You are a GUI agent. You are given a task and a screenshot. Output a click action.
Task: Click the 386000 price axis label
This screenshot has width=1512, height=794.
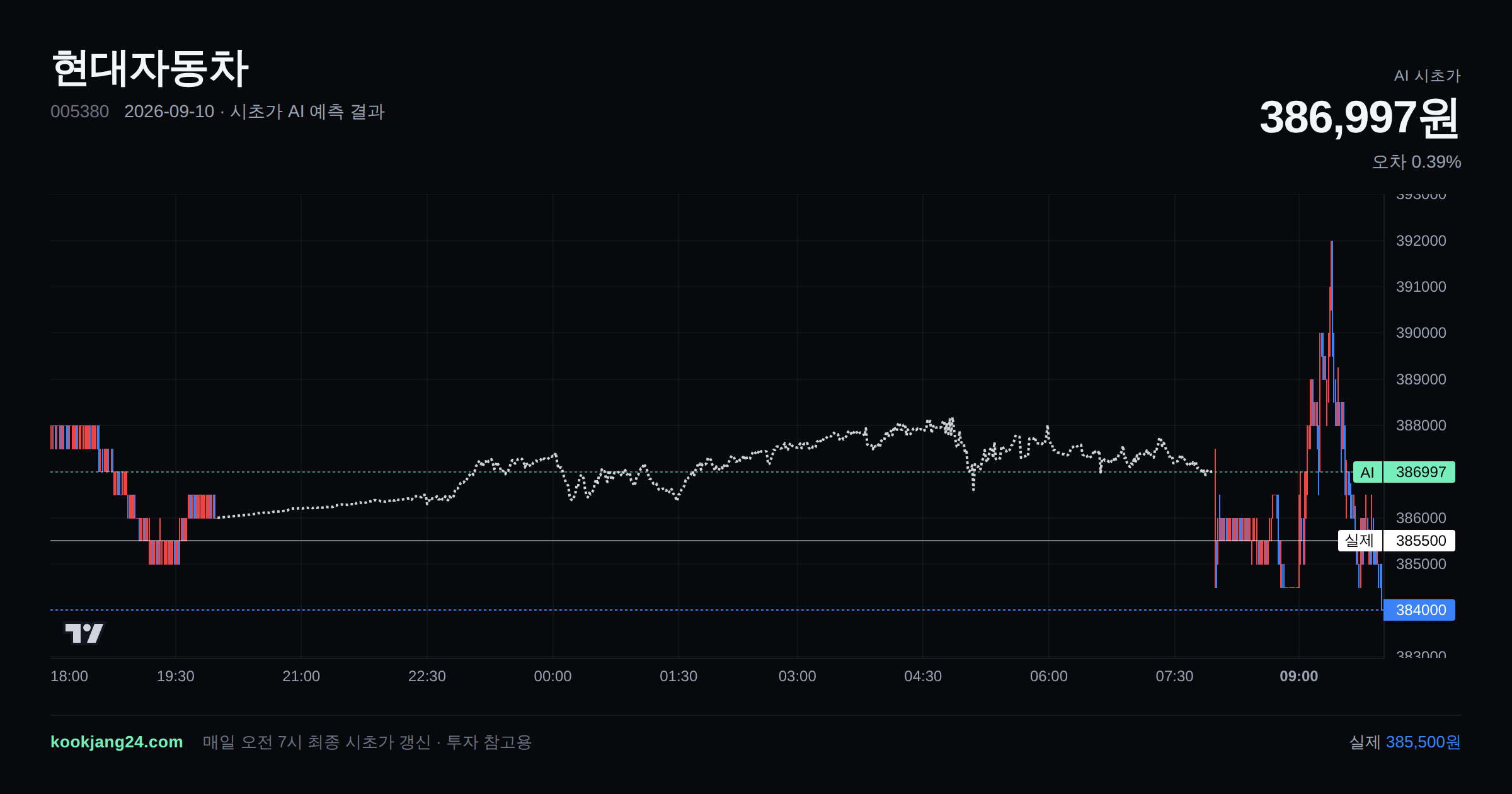pyautogui.click(x=1421, y=518)
